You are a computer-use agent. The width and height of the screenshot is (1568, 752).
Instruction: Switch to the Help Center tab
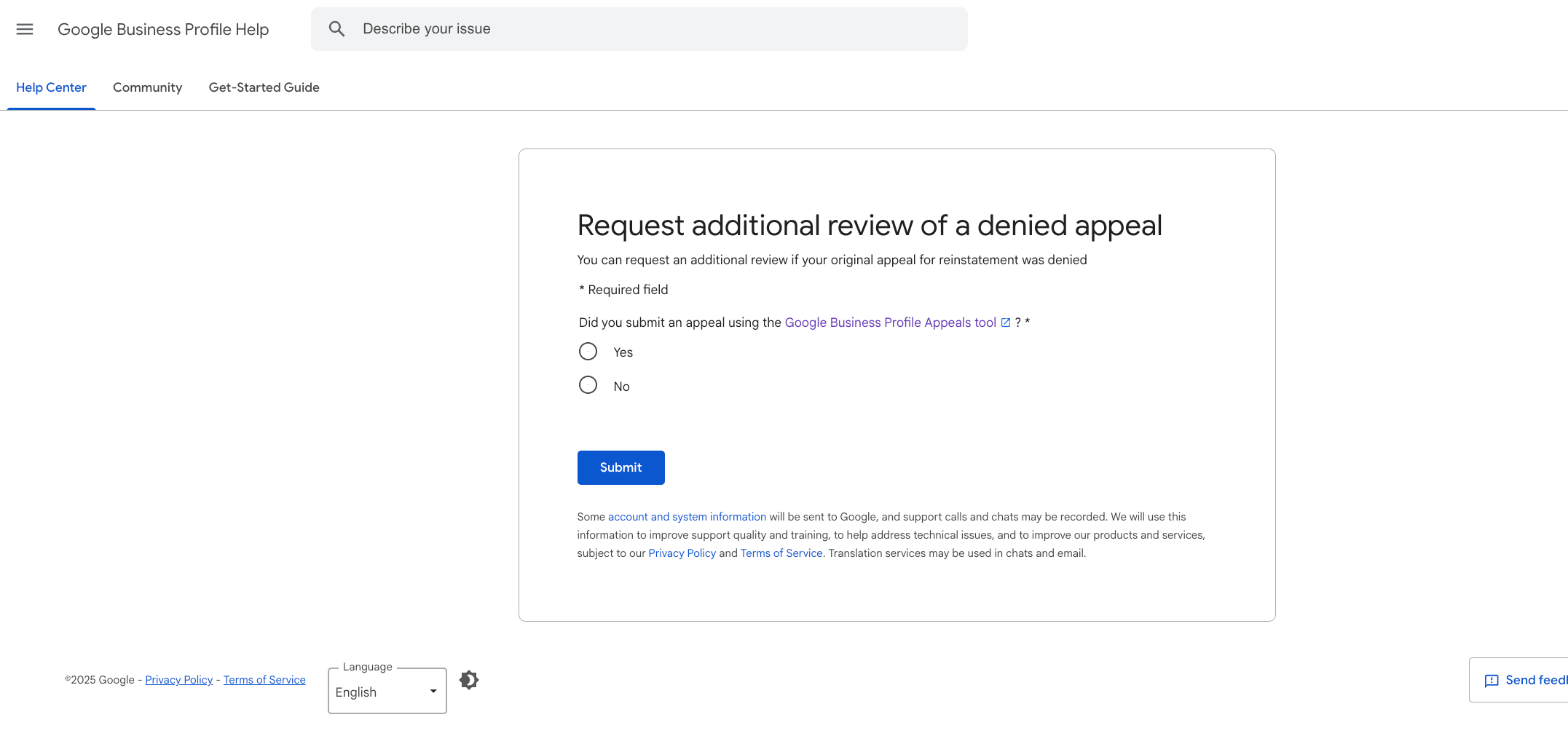point(51,87)
